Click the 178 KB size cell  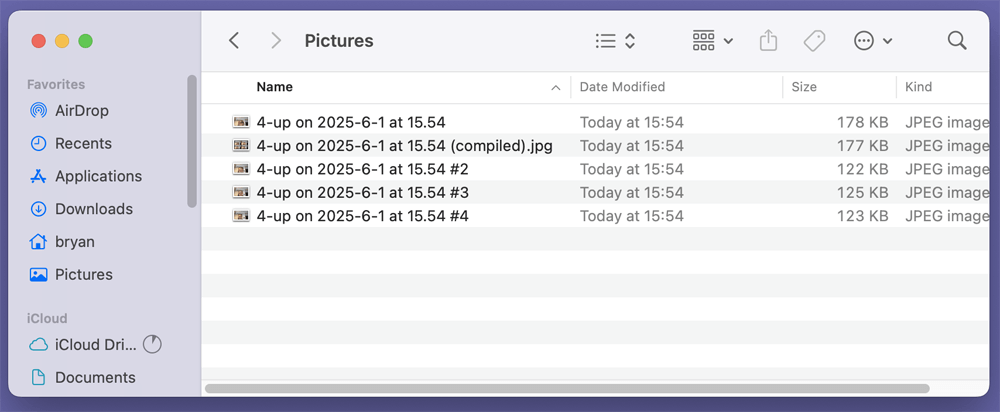(x=862, y=122)
